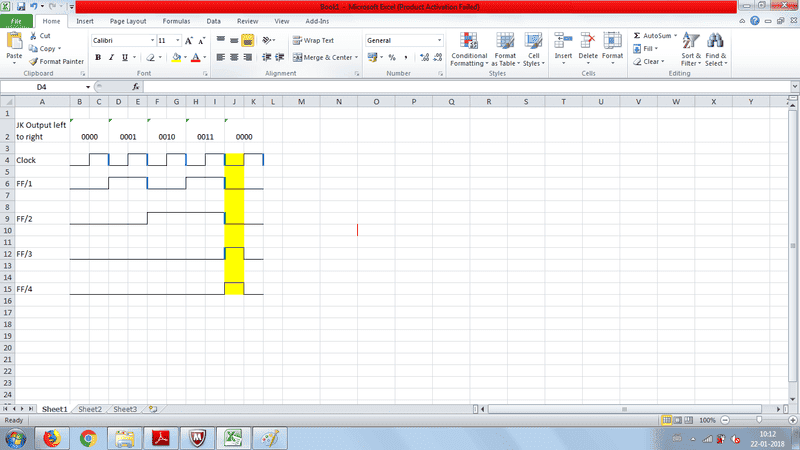The image size is (800, 450).
Task: Click the Insert Function fx icon
Action: 136,87
